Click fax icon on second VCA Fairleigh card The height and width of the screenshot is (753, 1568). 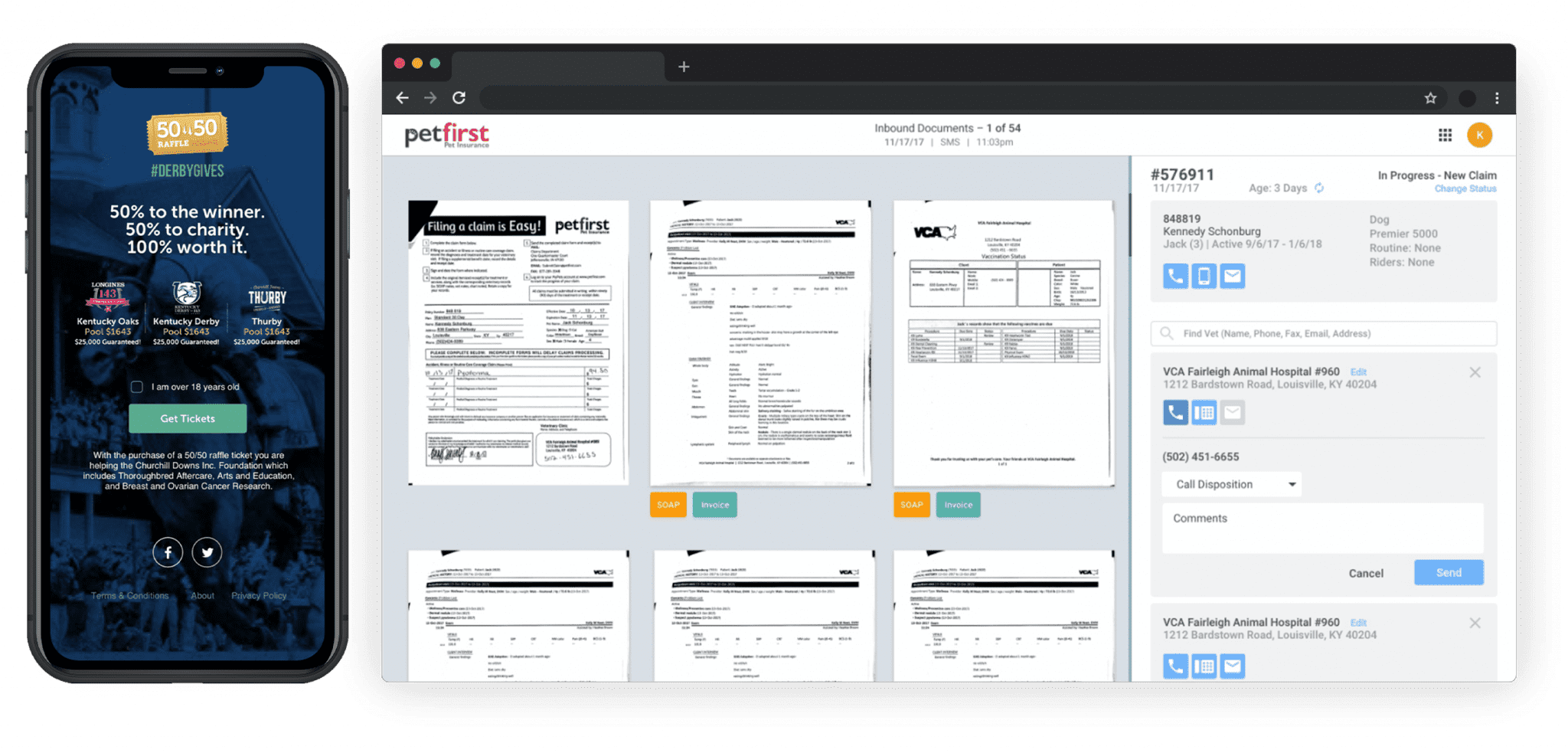click(1204, 666)
